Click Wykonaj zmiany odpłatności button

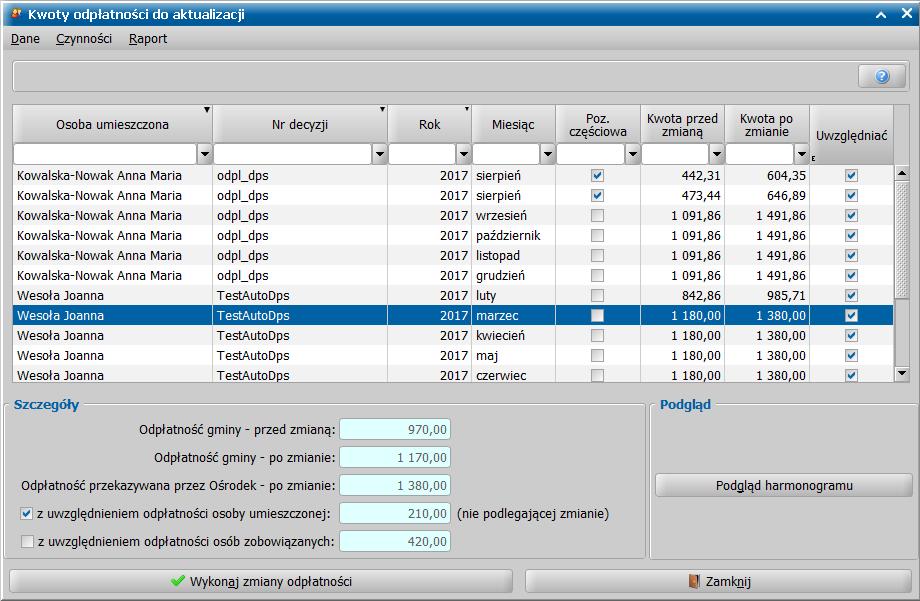pyautogui.click(x=261, y=582)
